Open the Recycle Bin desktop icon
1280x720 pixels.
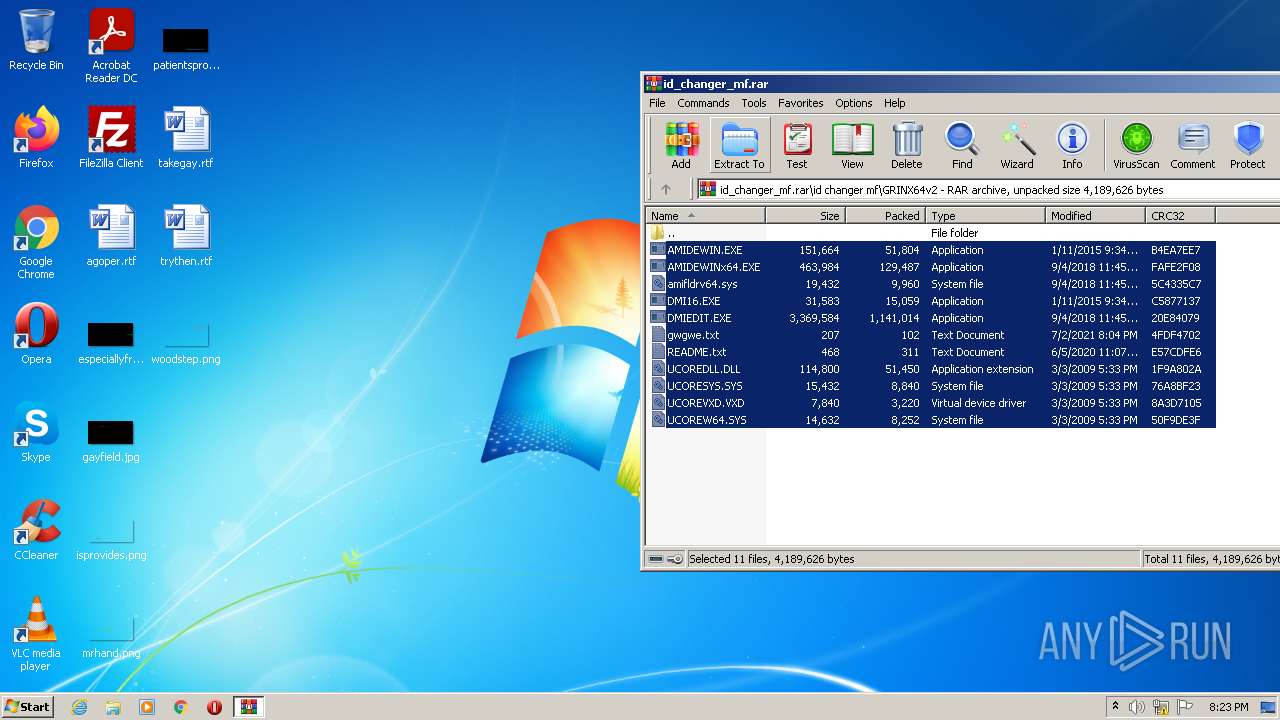pyautogui.click(x=36, y=40)
